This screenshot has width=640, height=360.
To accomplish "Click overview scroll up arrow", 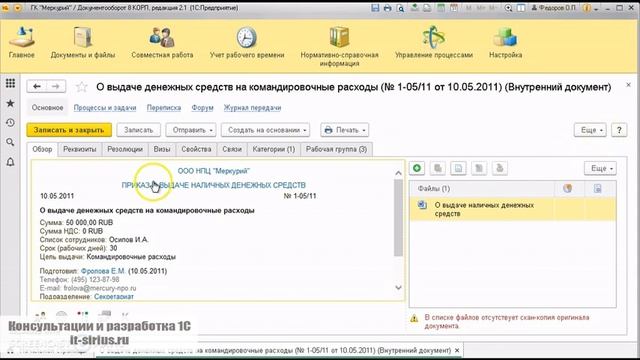I will (398, 173).
